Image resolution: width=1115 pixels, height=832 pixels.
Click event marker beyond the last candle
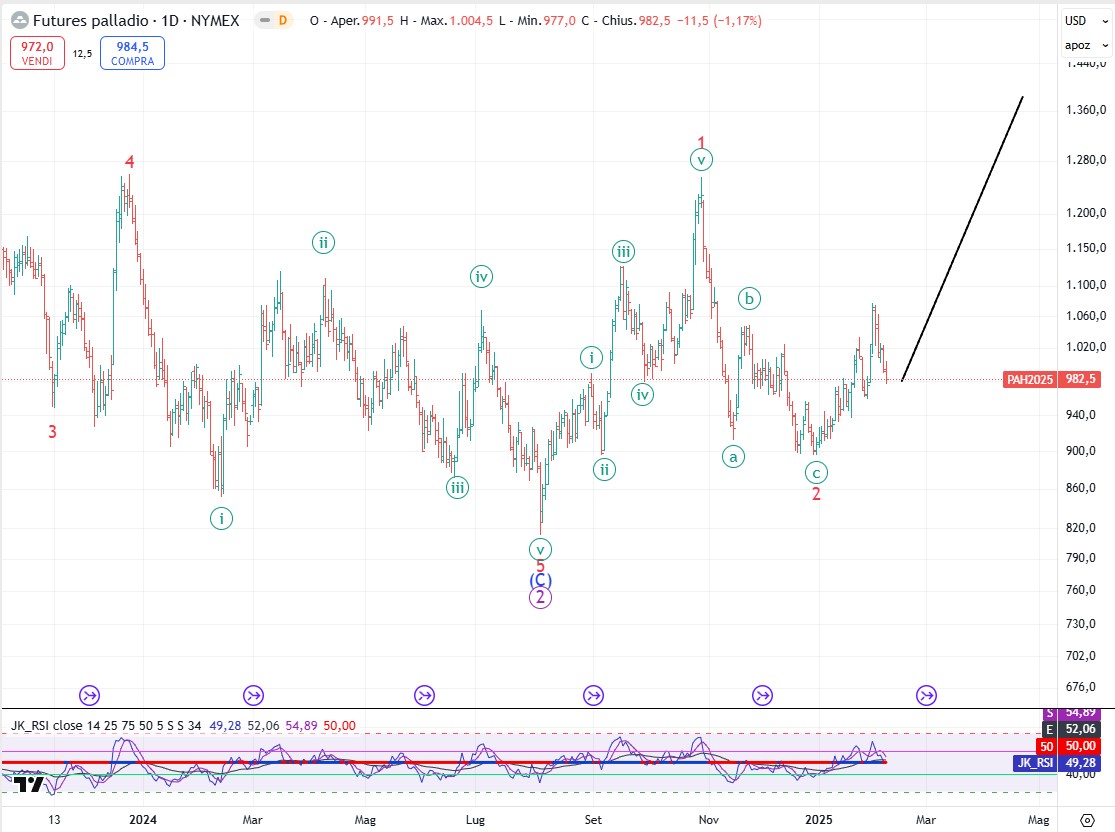pos(926,695)
